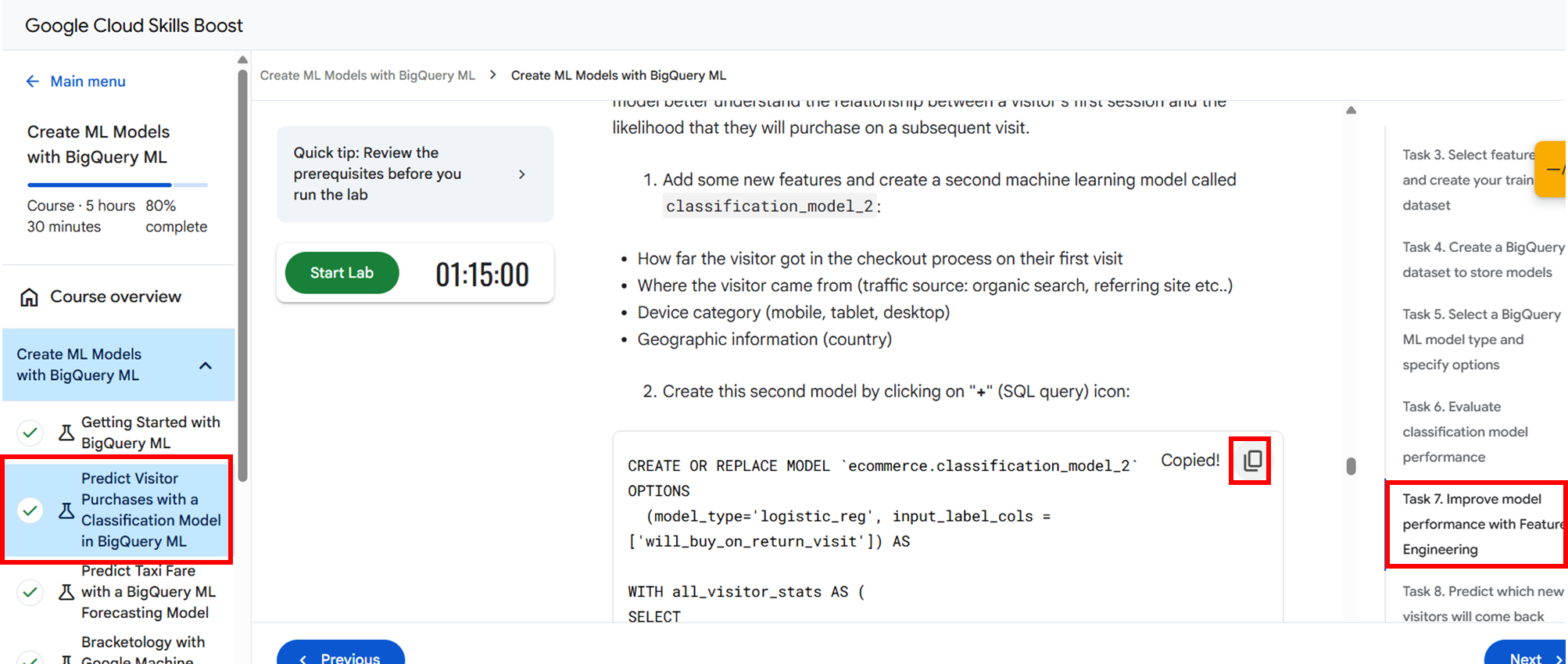Click the current breadcrumb page title
The height and width of the screenshot is (664, 1568).
618,75
